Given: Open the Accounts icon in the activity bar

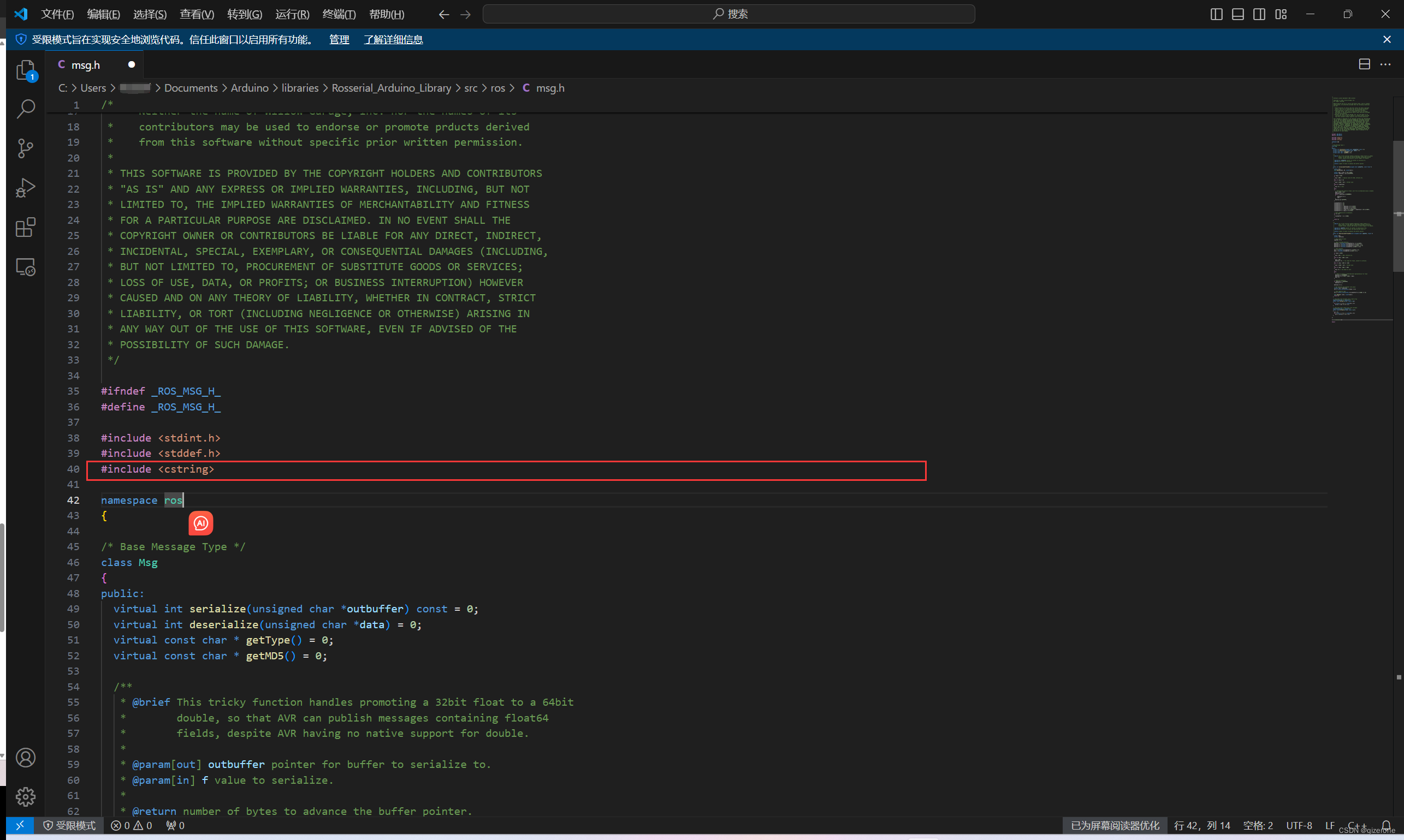Looking at the screenshot, I should (26, 757).
